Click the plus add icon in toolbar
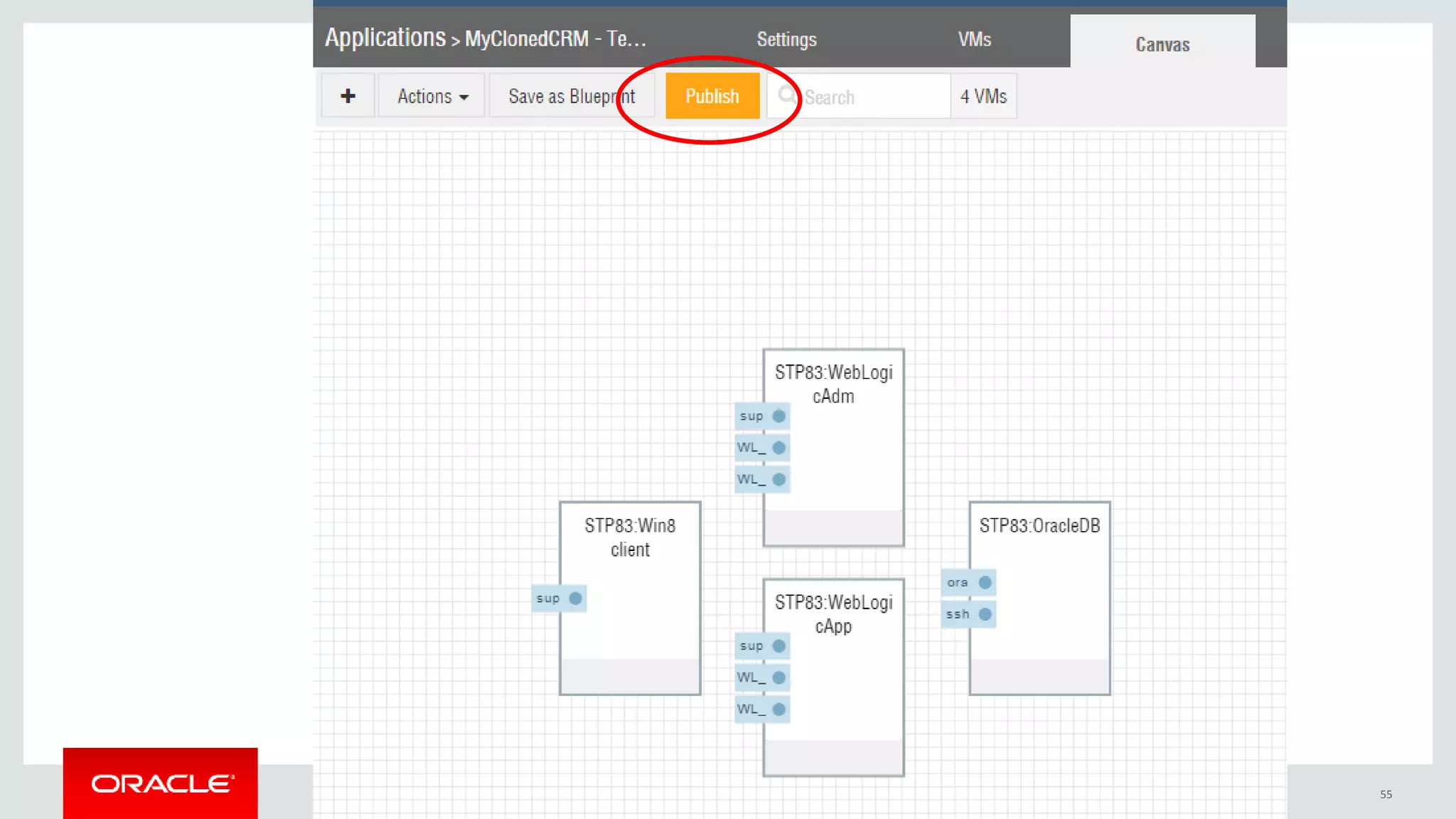This screenshot has height=819, width=1456. click(348, 96)
